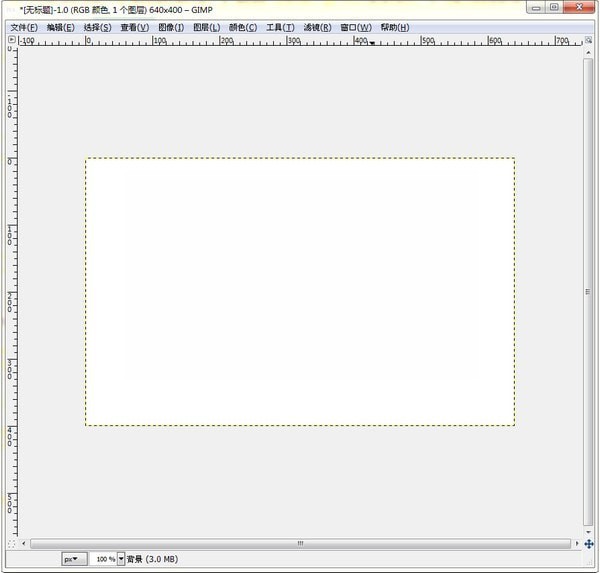Click the vertical scrollbar up arrow

pos(588,52)
